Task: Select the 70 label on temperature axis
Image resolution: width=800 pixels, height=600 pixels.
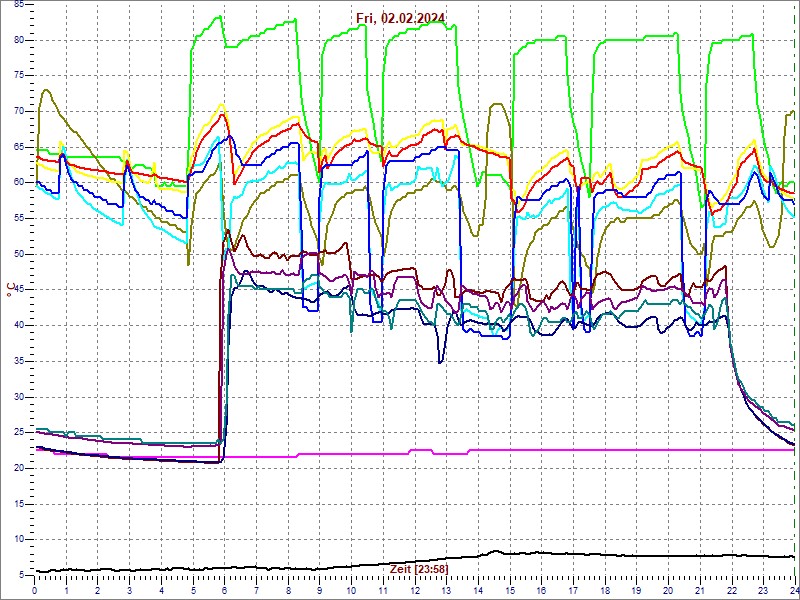Action: pyautogui.click(x=18, y=111)
